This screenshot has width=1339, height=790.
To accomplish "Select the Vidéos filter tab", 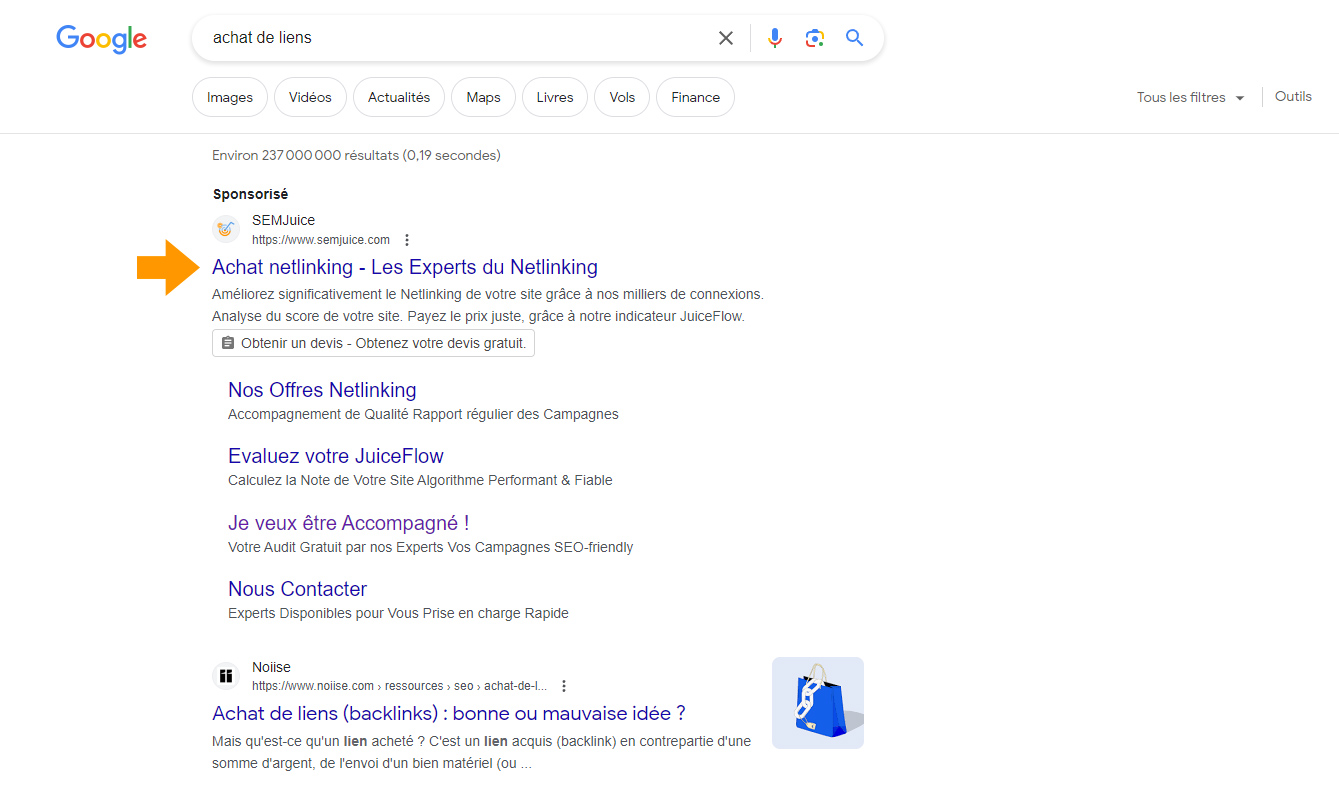I will pyautogui.click(x=310, y=97).
